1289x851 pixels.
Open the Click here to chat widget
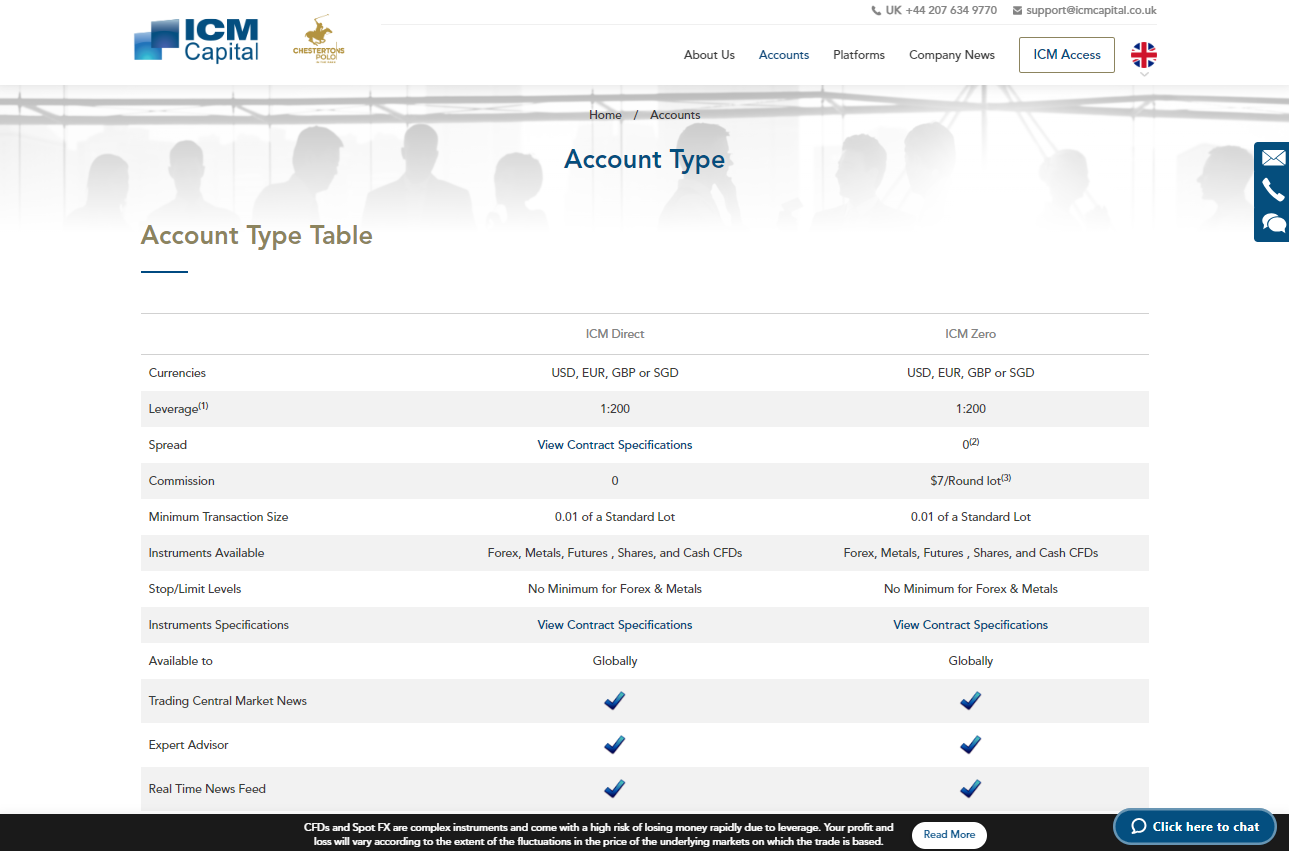[x=1195, y=827]
